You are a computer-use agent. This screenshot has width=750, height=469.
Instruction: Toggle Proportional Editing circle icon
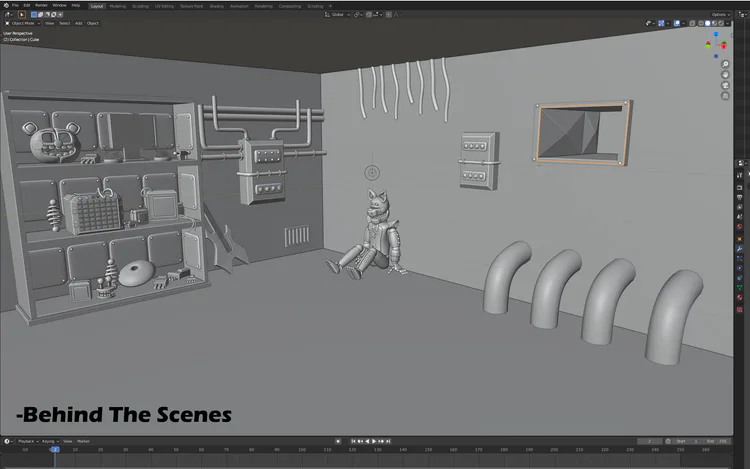pyautogui.click(x=388, y=14)
